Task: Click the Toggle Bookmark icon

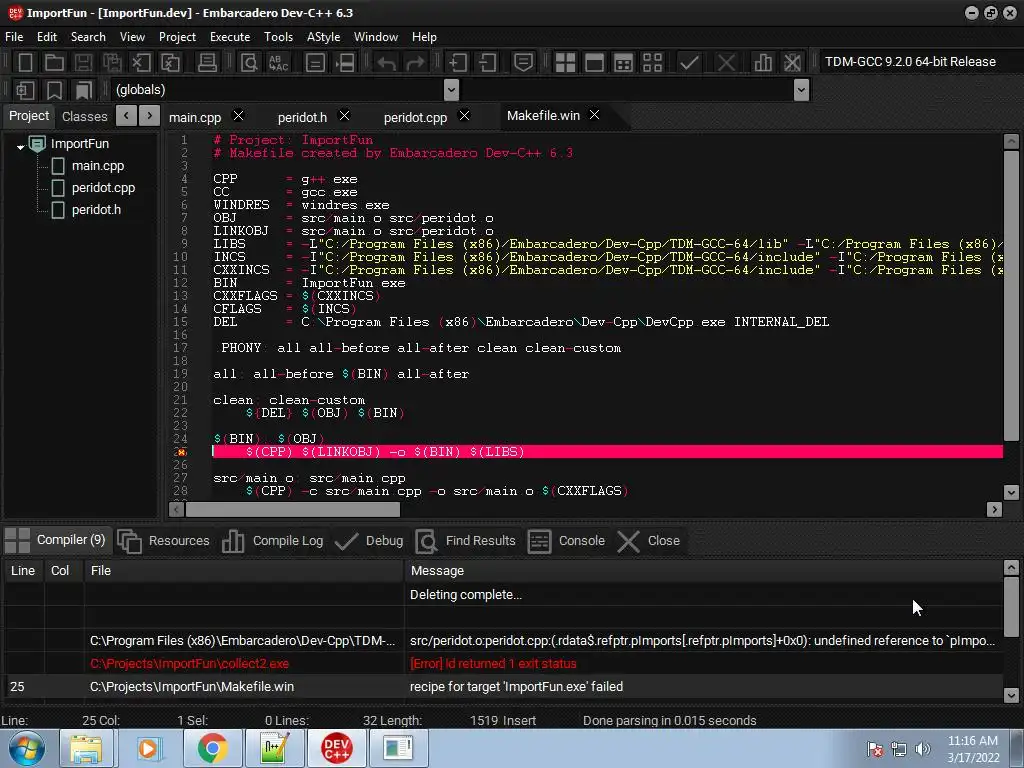Action: pos(55,90)
